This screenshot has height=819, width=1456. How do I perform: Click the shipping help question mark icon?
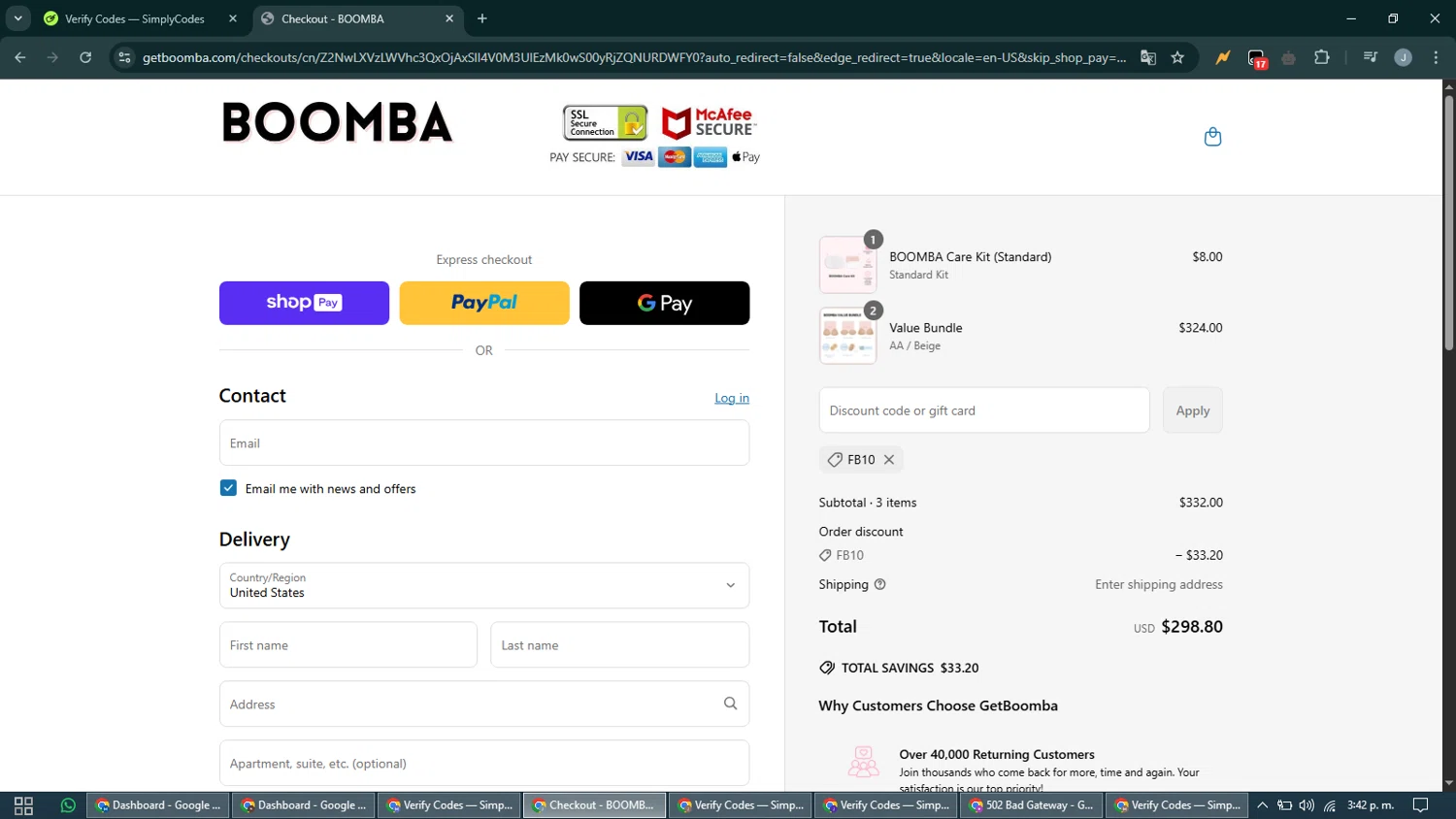(879, 584)
